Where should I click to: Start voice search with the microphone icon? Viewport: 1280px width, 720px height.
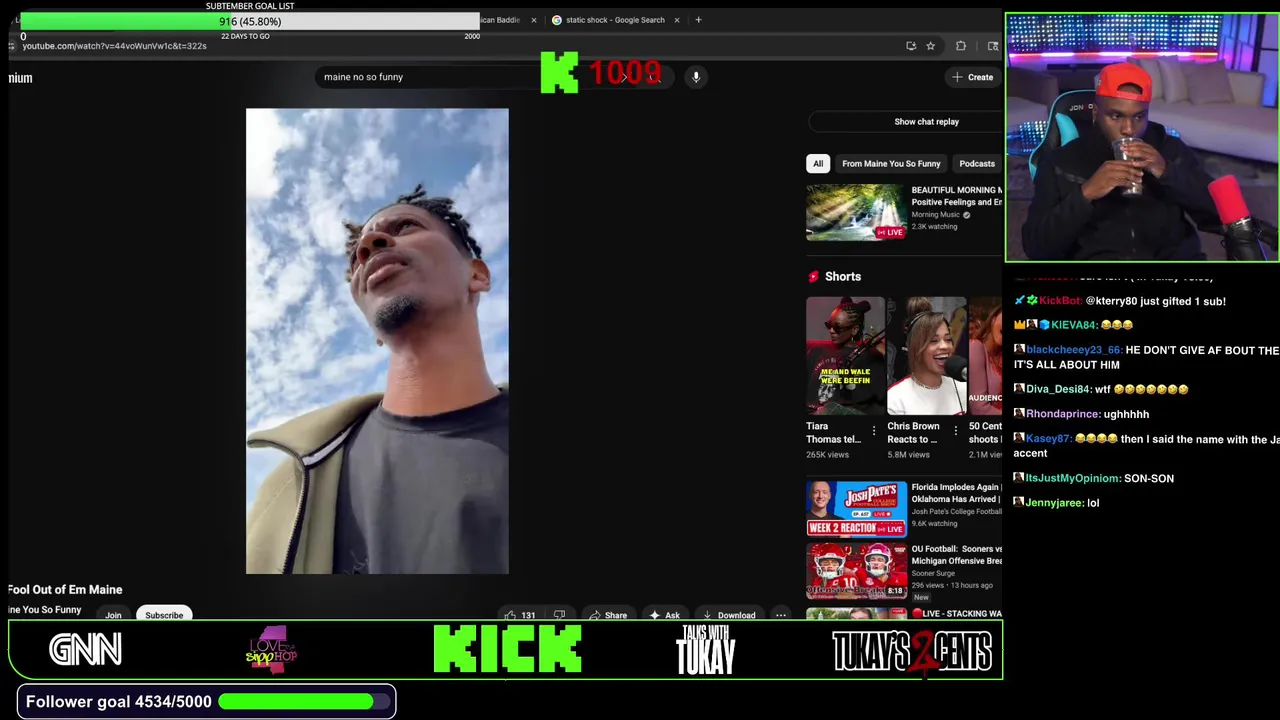point(696,77)
